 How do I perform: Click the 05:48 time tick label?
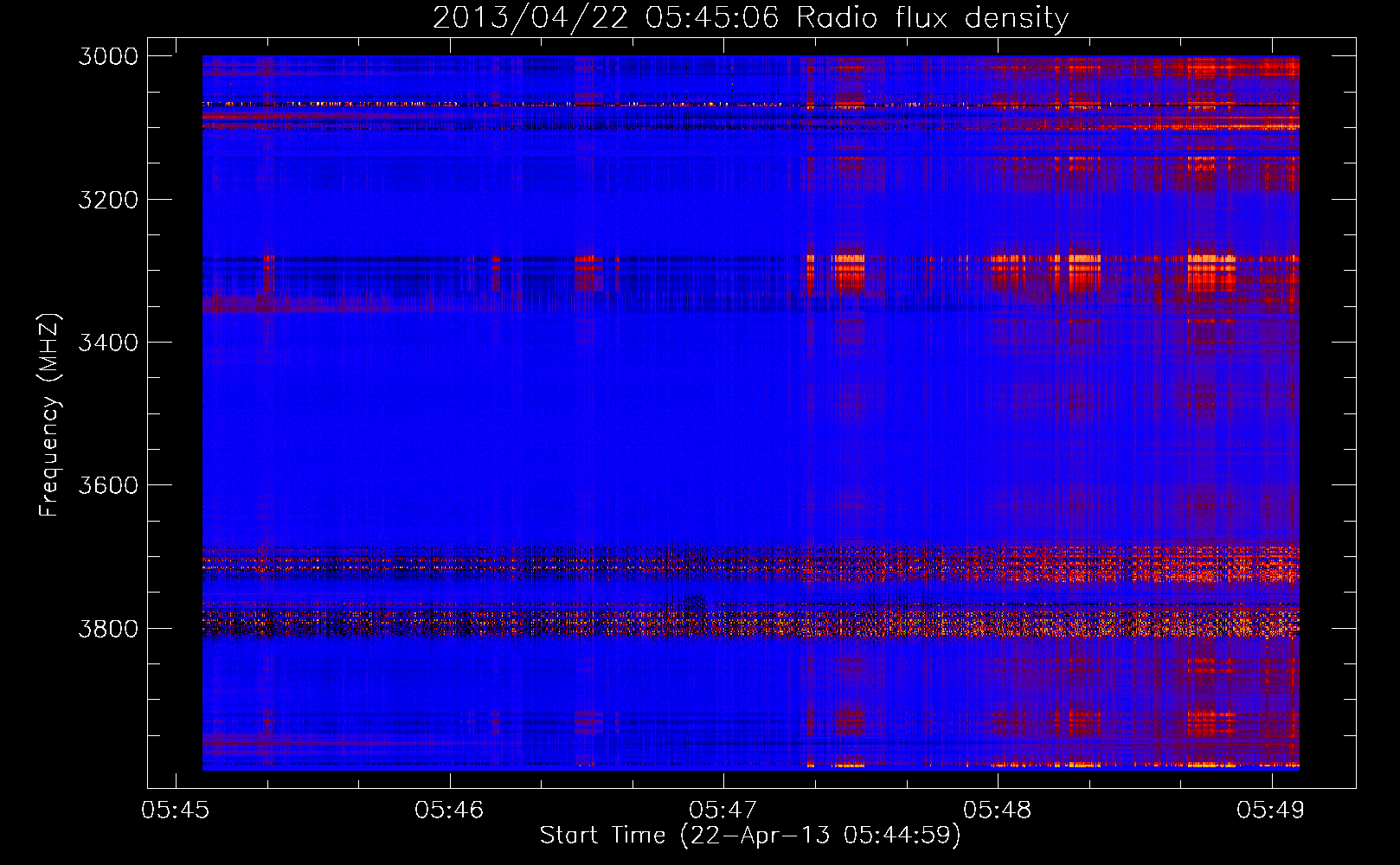[x=998, y=810]
